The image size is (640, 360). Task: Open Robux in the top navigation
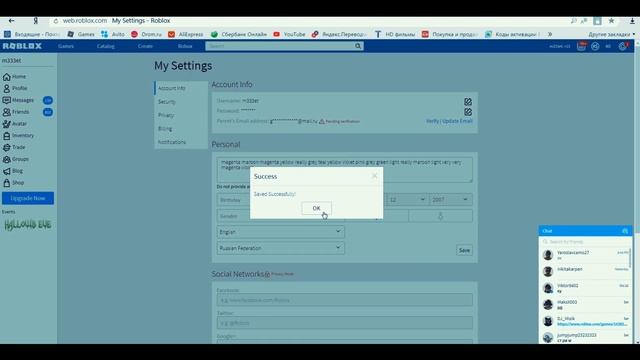[x=185, y=46]
